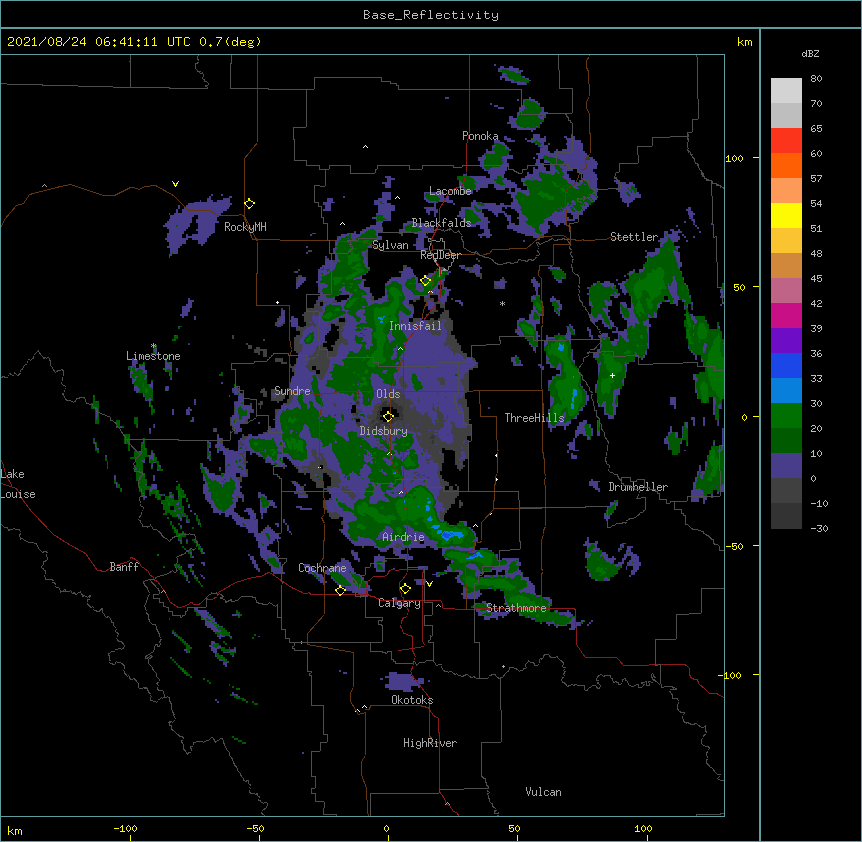This screenshot has height=842, width=862.
Task: Click the yellow marker below Cochrane label
Action: coord(340,591)
